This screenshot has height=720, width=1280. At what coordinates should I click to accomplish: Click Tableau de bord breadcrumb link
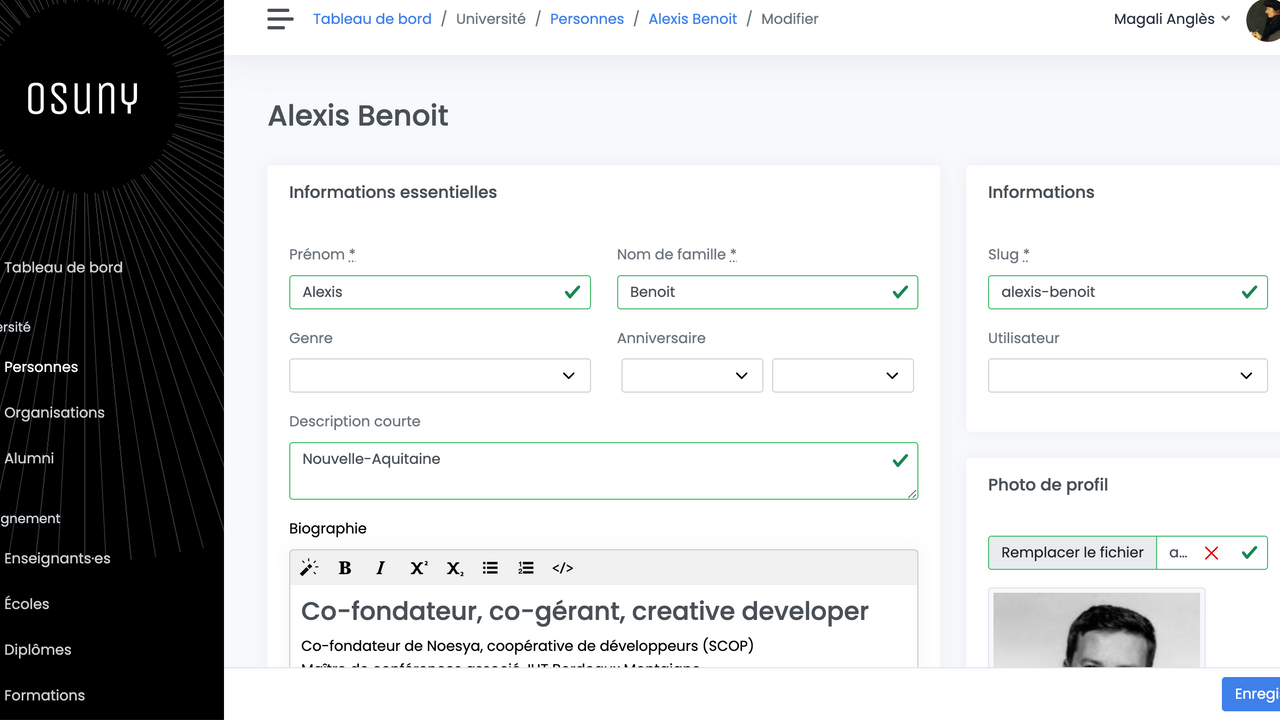point(372,19)
